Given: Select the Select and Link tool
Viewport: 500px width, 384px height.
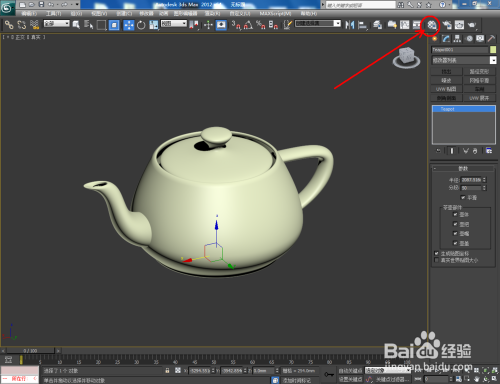Looking at the screenshot, I should click(9, 25).
